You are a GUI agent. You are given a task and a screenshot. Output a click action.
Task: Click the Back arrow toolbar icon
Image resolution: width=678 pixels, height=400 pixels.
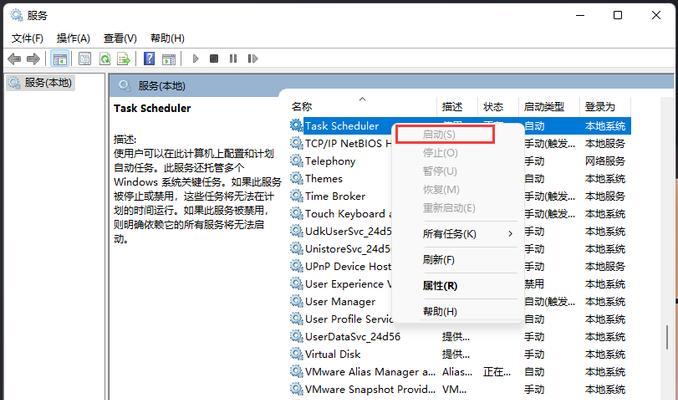tap(14, 59)
